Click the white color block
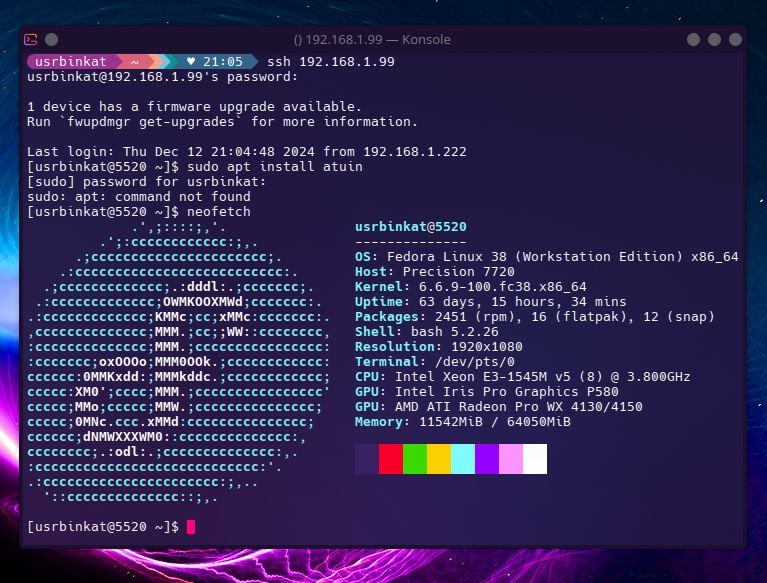The width and height of the screenshot is (767, 583). [535, 459]
